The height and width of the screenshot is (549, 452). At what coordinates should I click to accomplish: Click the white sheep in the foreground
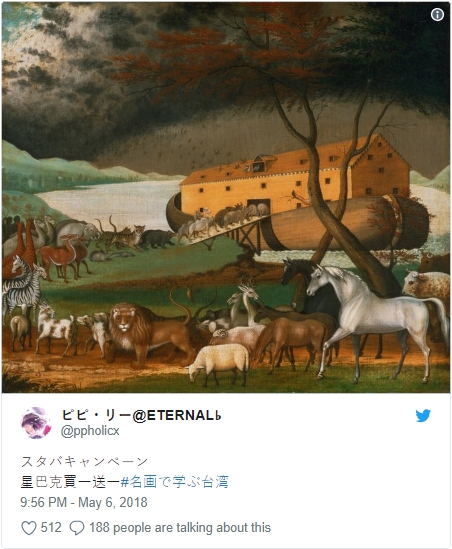(x=219, y=363)
